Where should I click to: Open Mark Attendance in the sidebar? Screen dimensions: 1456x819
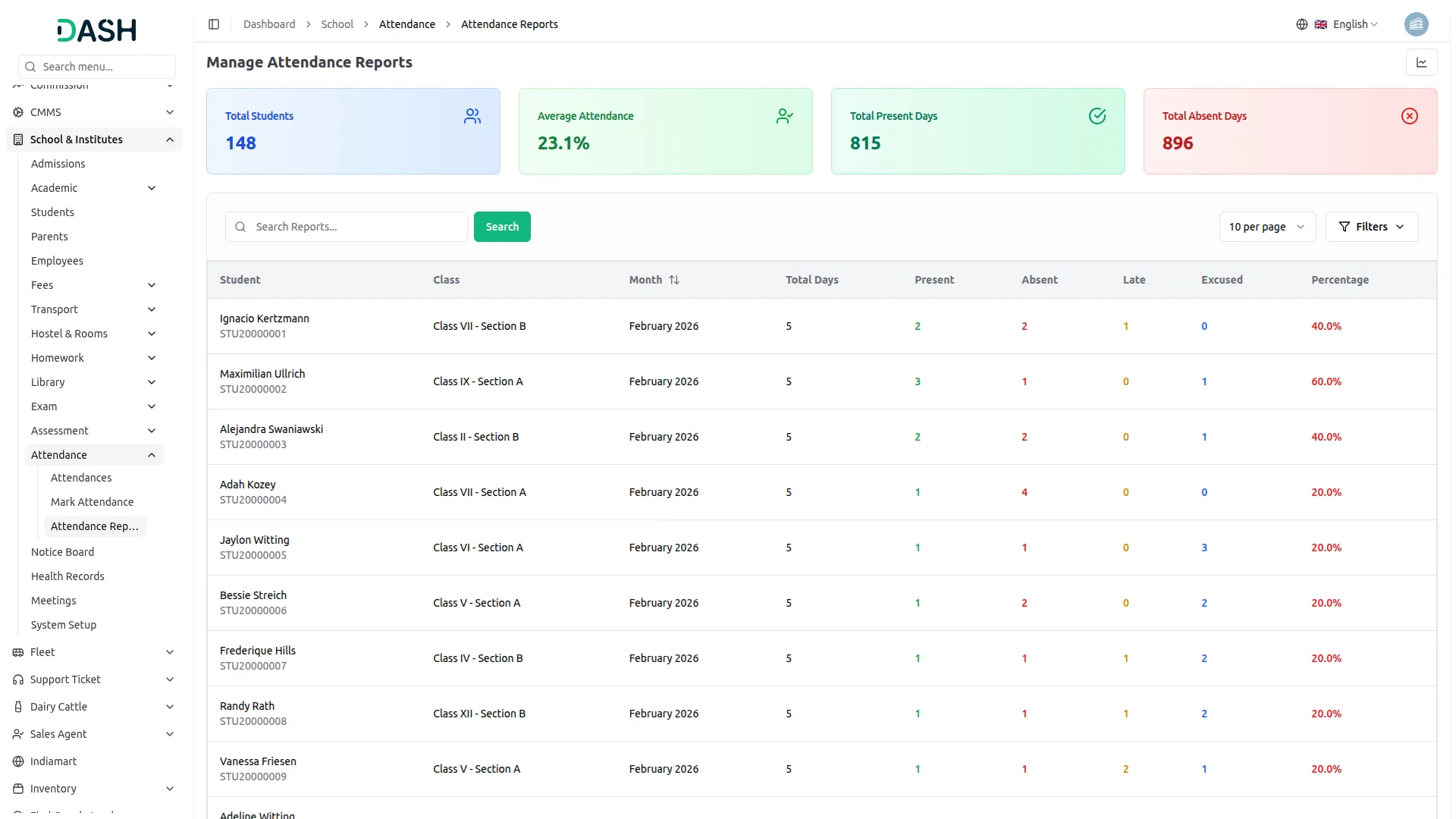coord(92,502)
